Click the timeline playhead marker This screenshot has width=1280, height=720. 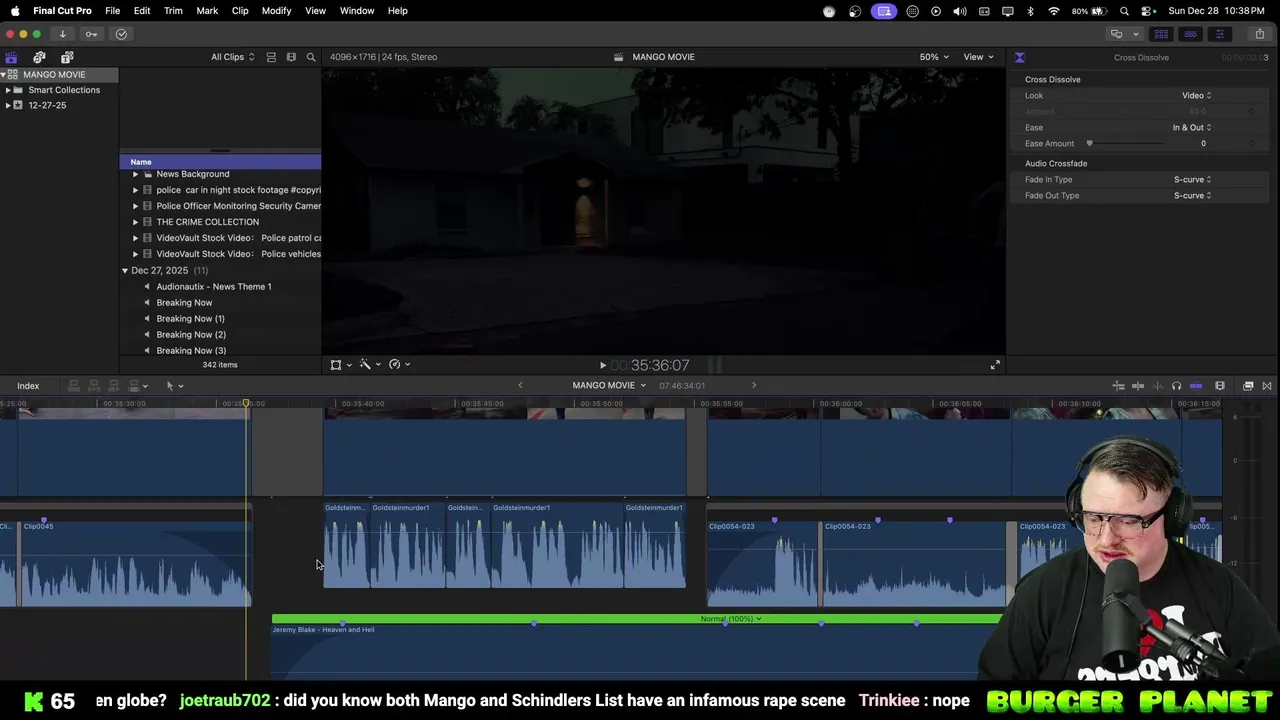click(x=246, y=403)
